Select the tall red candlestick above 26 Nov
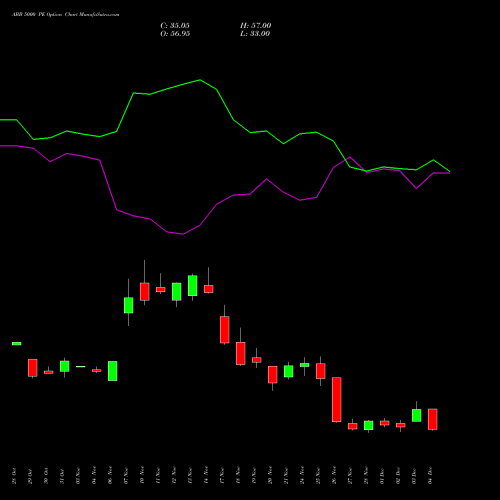Image resolution: width=500 pixels, height=500 pixels. (337, 400)
